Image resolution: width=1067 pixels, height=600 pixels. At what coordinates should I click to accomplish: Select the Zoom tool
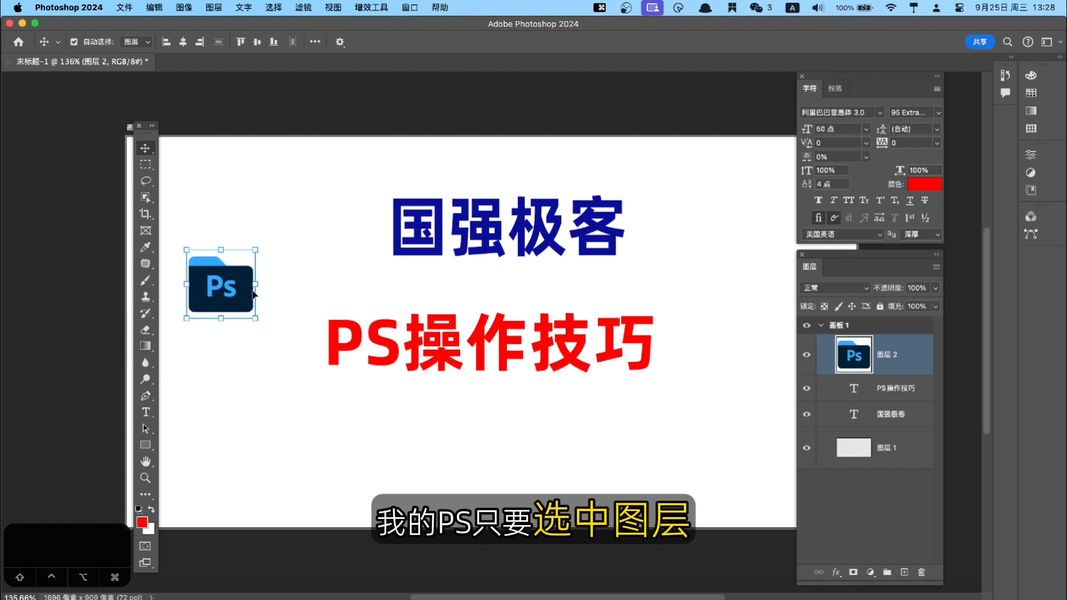[x=145, y=478]
